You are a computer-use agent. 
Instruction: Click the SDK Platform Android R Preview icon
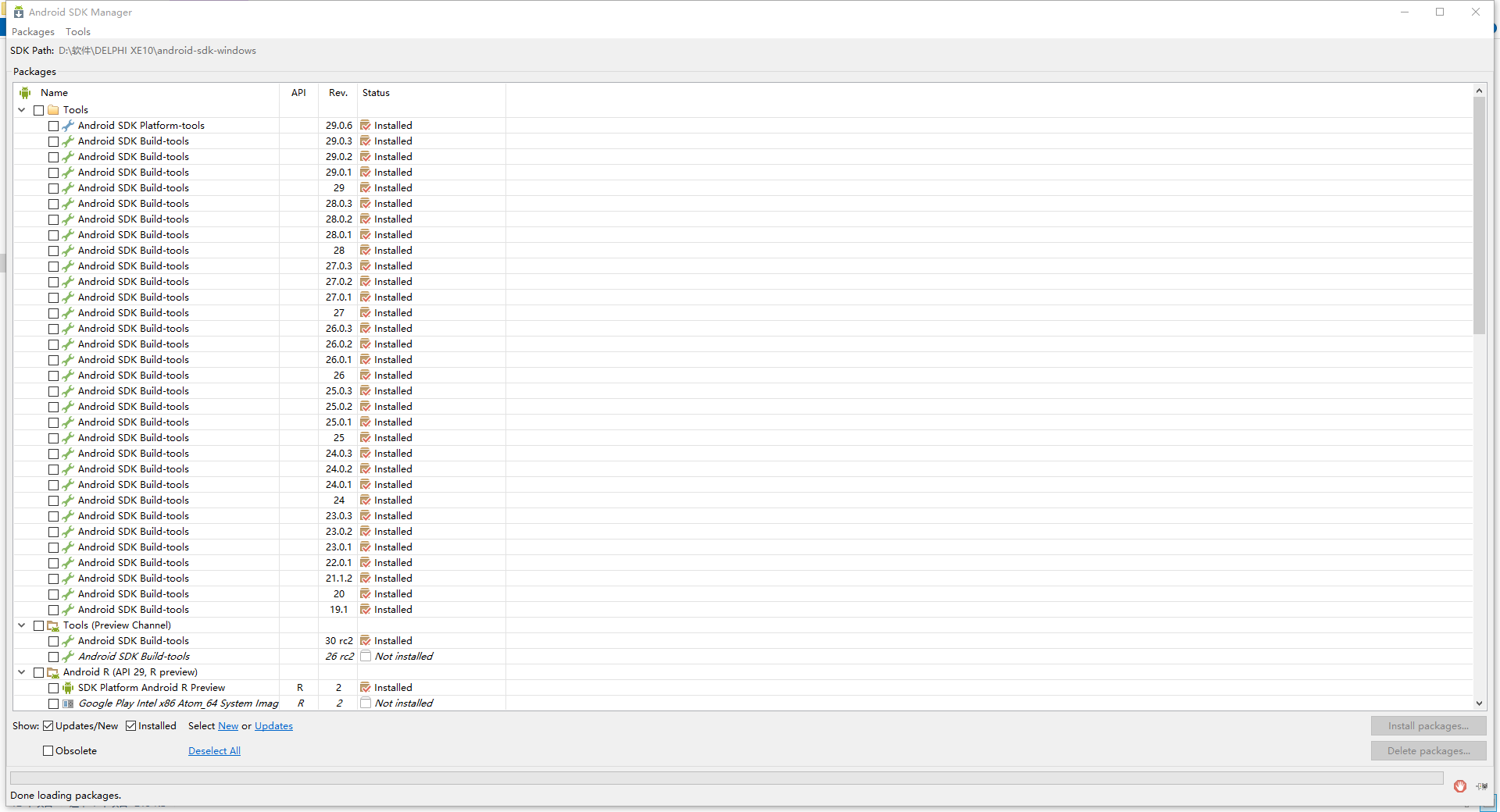coord(68,688)
